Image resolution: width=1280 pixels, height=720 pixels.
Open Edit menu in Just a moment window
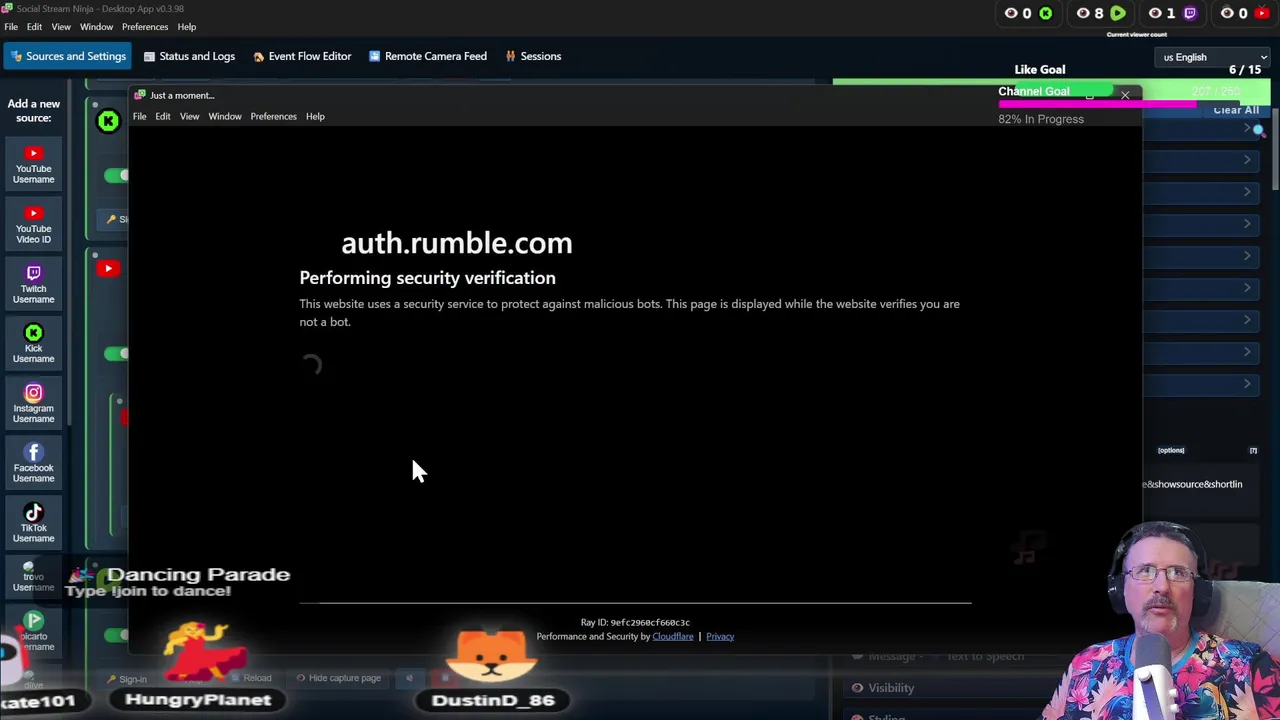click(163, 116)
